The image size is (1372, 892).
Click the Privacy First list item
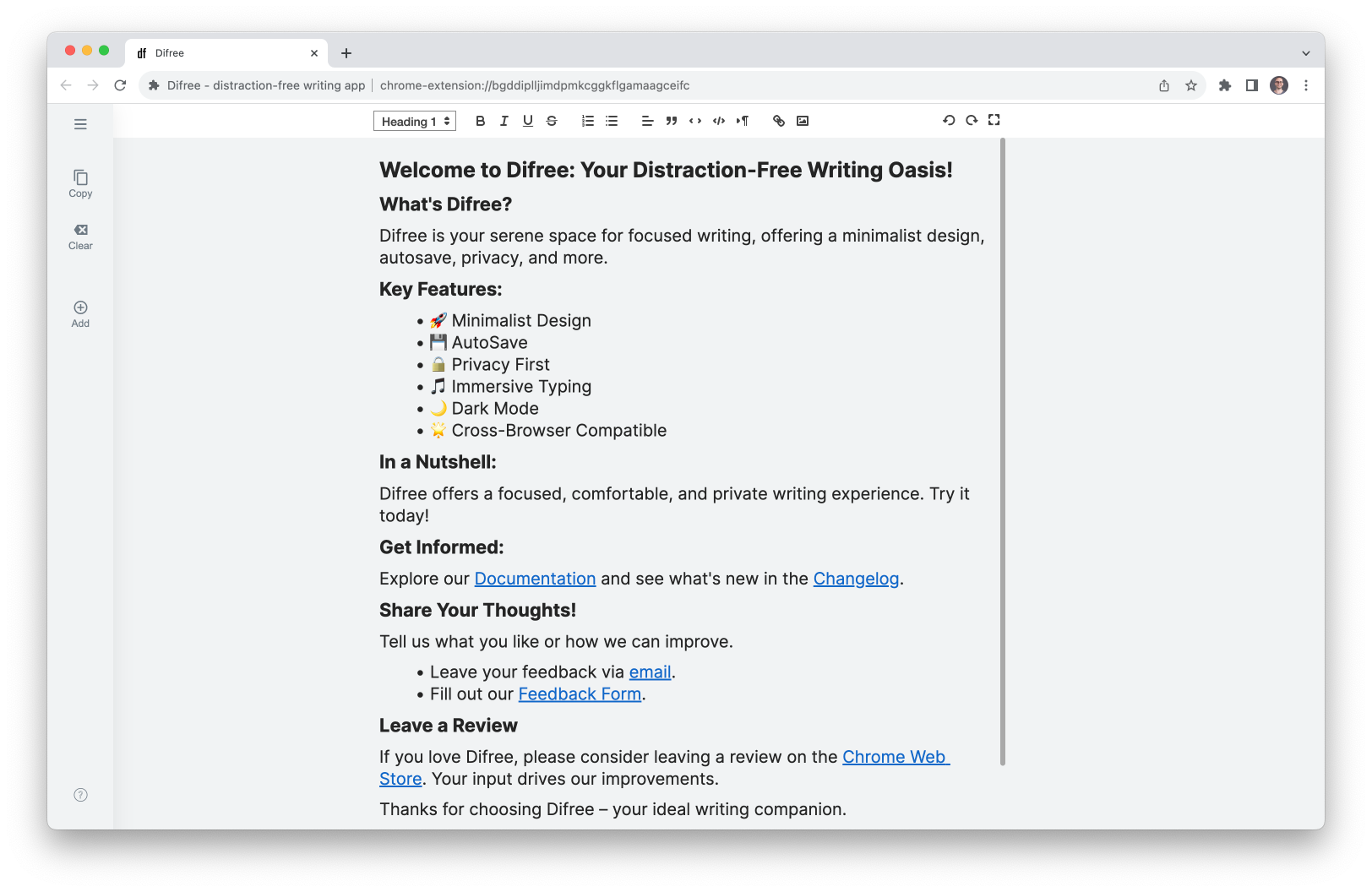pyautogui.click(x=490, y=364)
